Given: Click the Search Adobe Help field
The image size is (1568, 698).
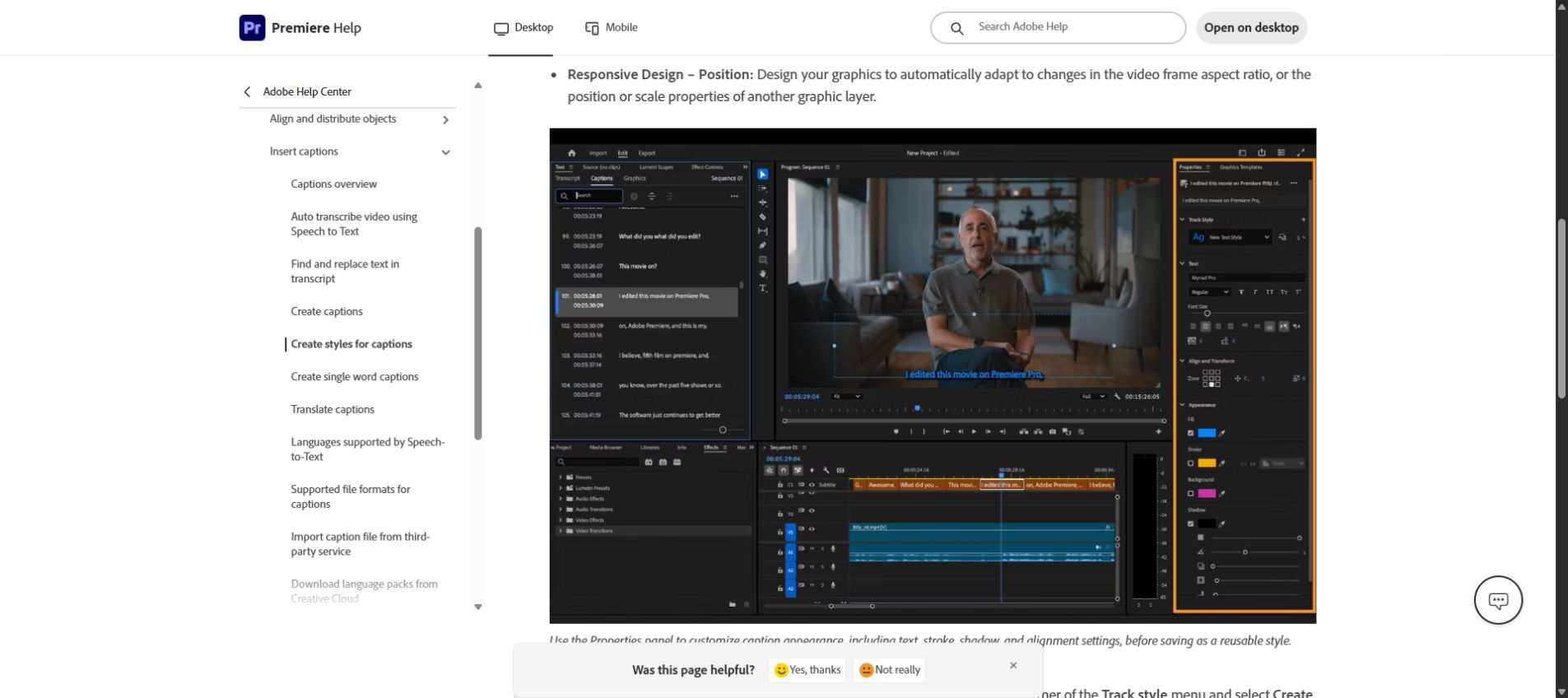Looking at the screenshot, I should coord(1058,27).
